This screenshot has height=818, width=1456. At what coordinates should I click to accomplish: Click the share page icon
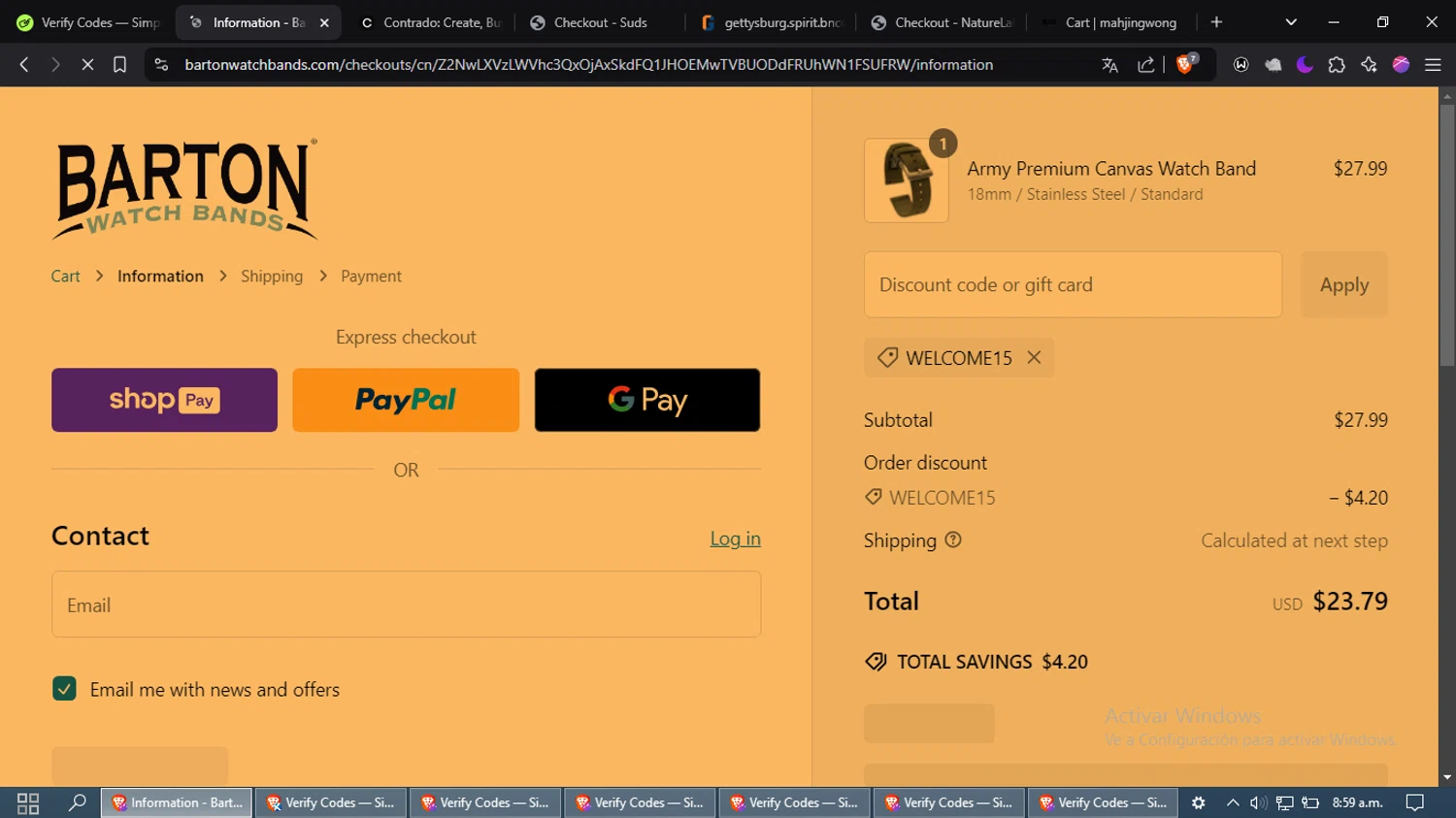(x=1146, y=65)
